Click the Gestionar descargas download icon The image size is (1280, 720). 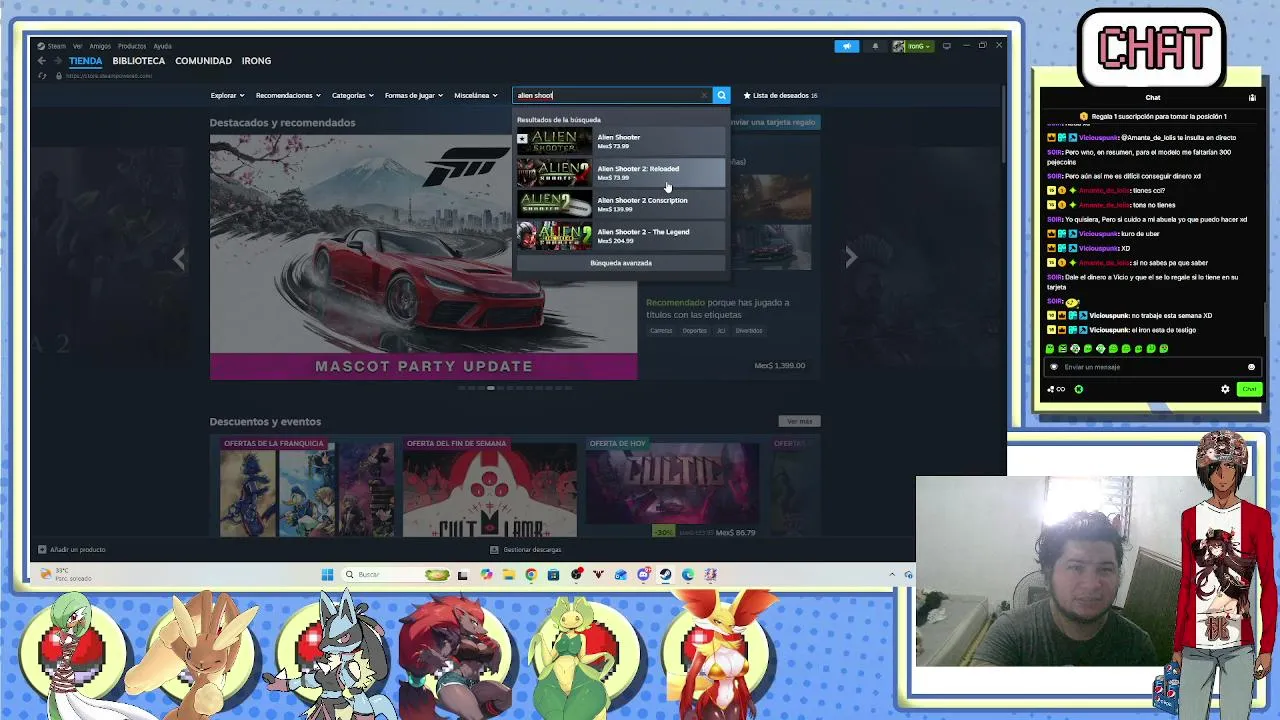tap(494, 549)
